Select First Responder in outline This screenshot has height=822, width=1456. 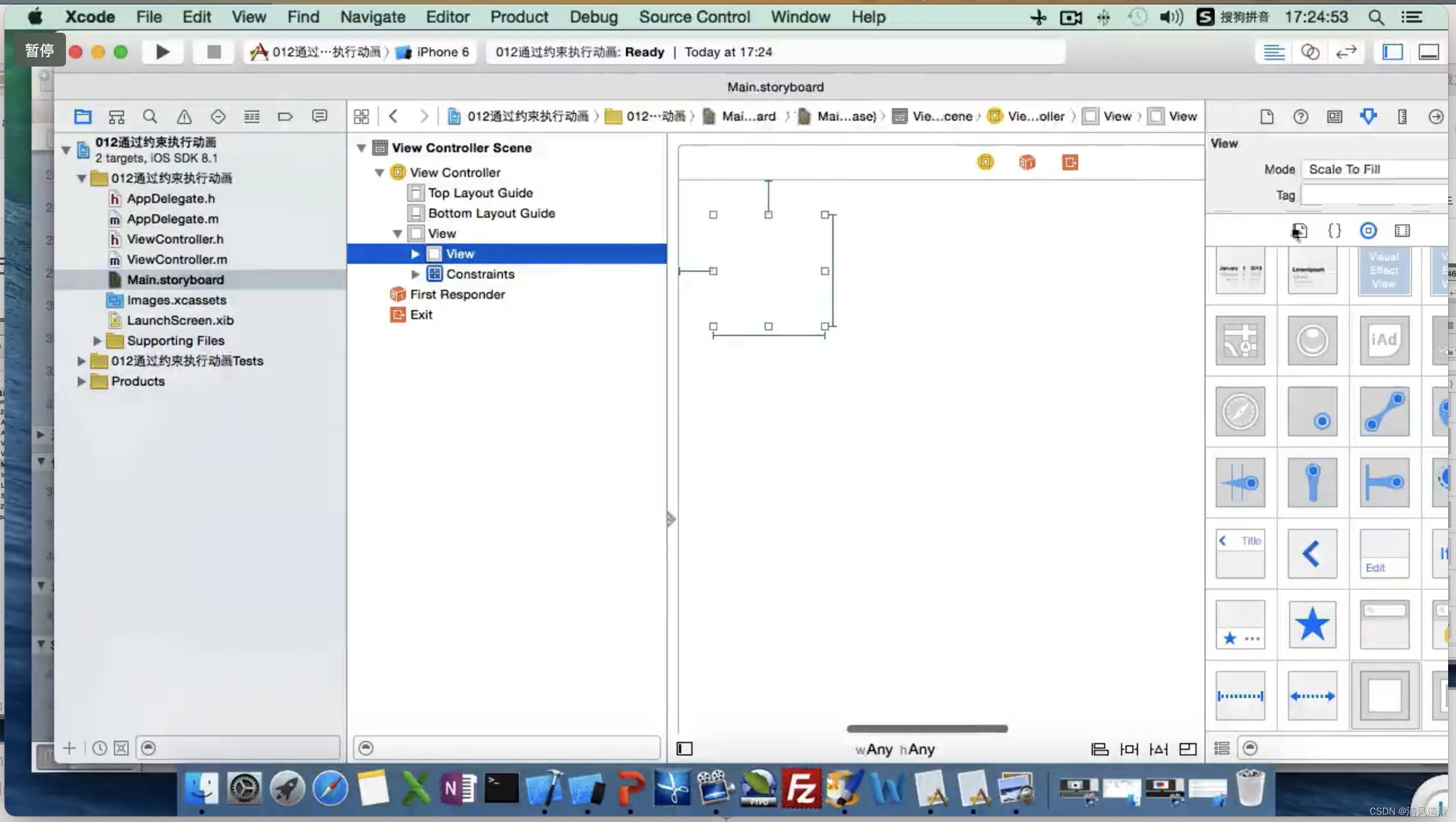coord(457,294)
